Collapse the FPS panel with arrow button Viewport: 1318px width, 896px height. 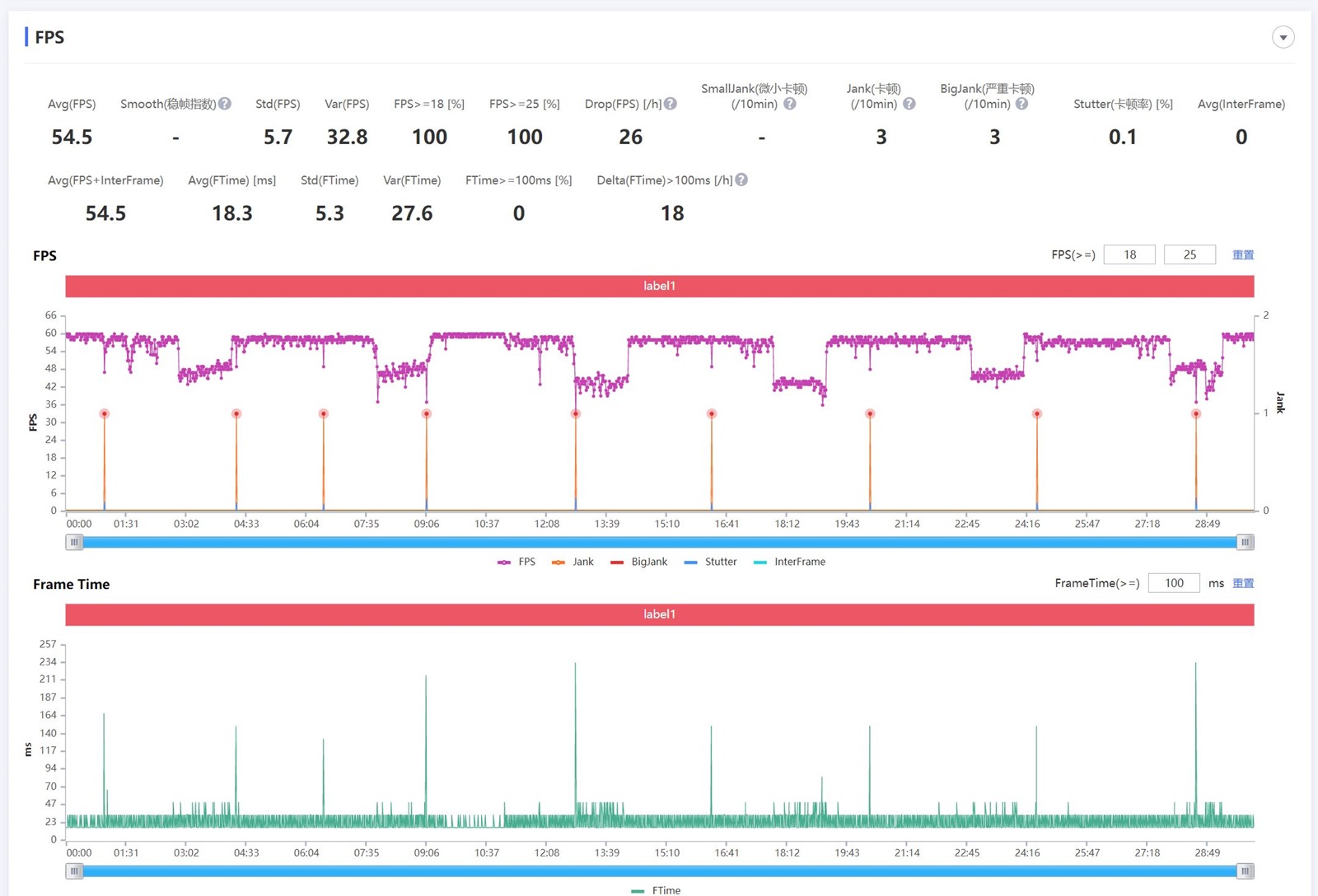pyautogui.click(x=1283, y=37)
